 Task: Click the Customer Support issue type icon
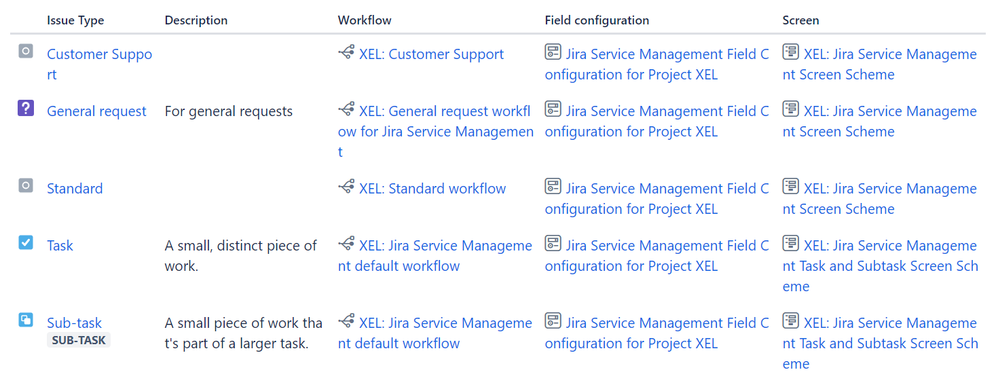click(25, 52)
